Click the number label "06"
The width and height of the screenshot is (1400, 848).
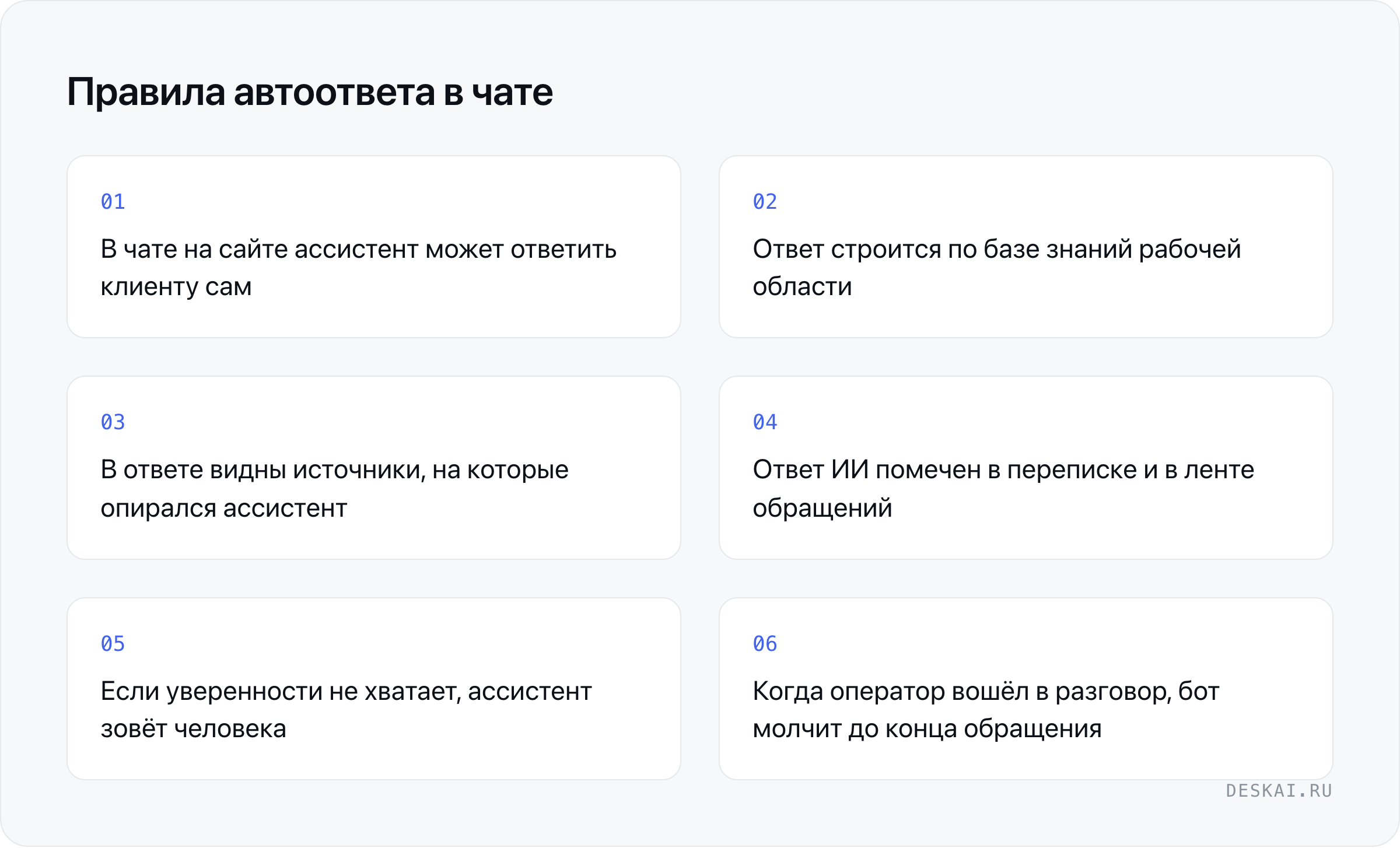765,644
